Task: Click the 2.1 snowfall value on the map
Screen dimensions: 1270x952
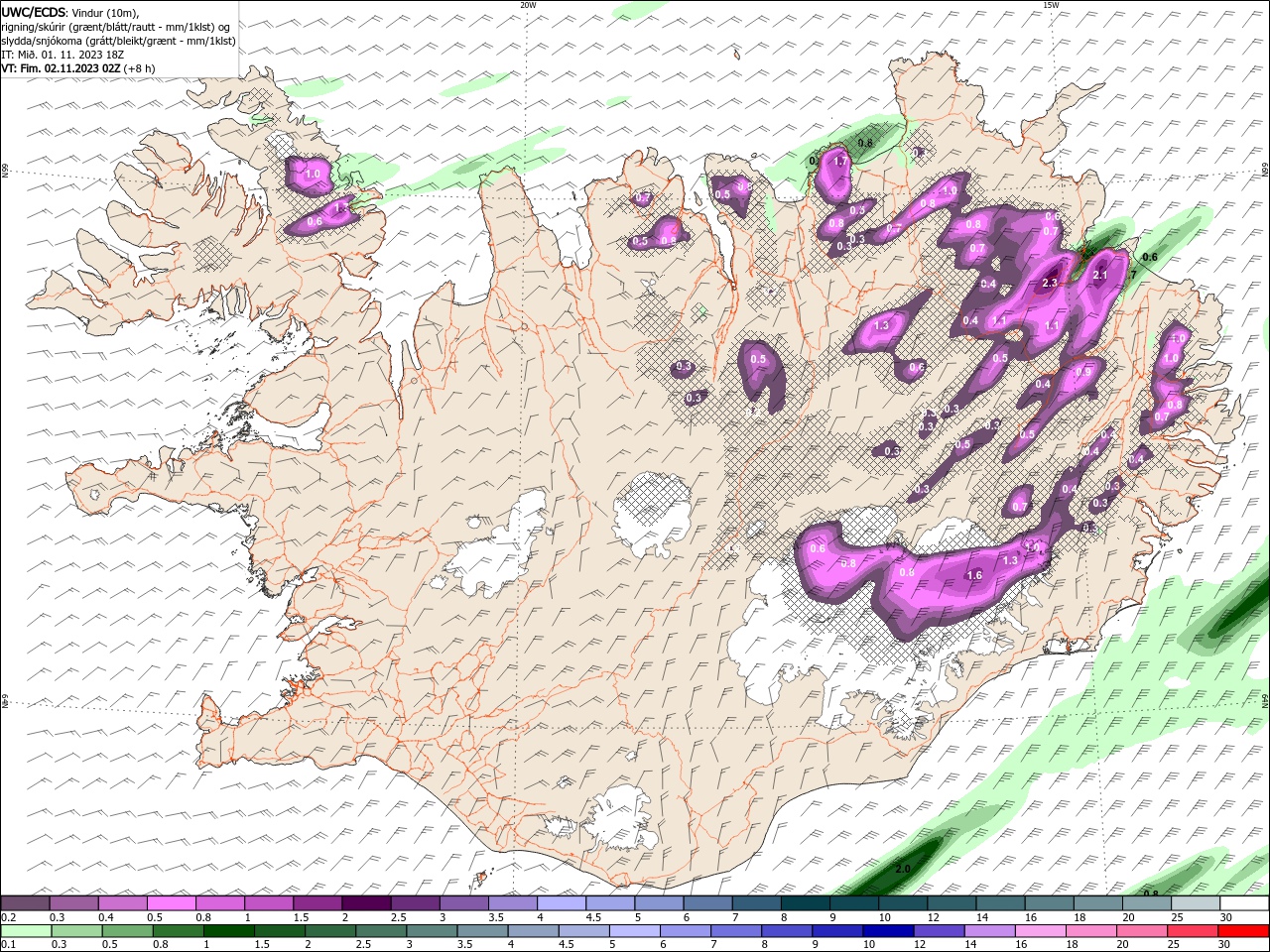Action: (1099, 276)
